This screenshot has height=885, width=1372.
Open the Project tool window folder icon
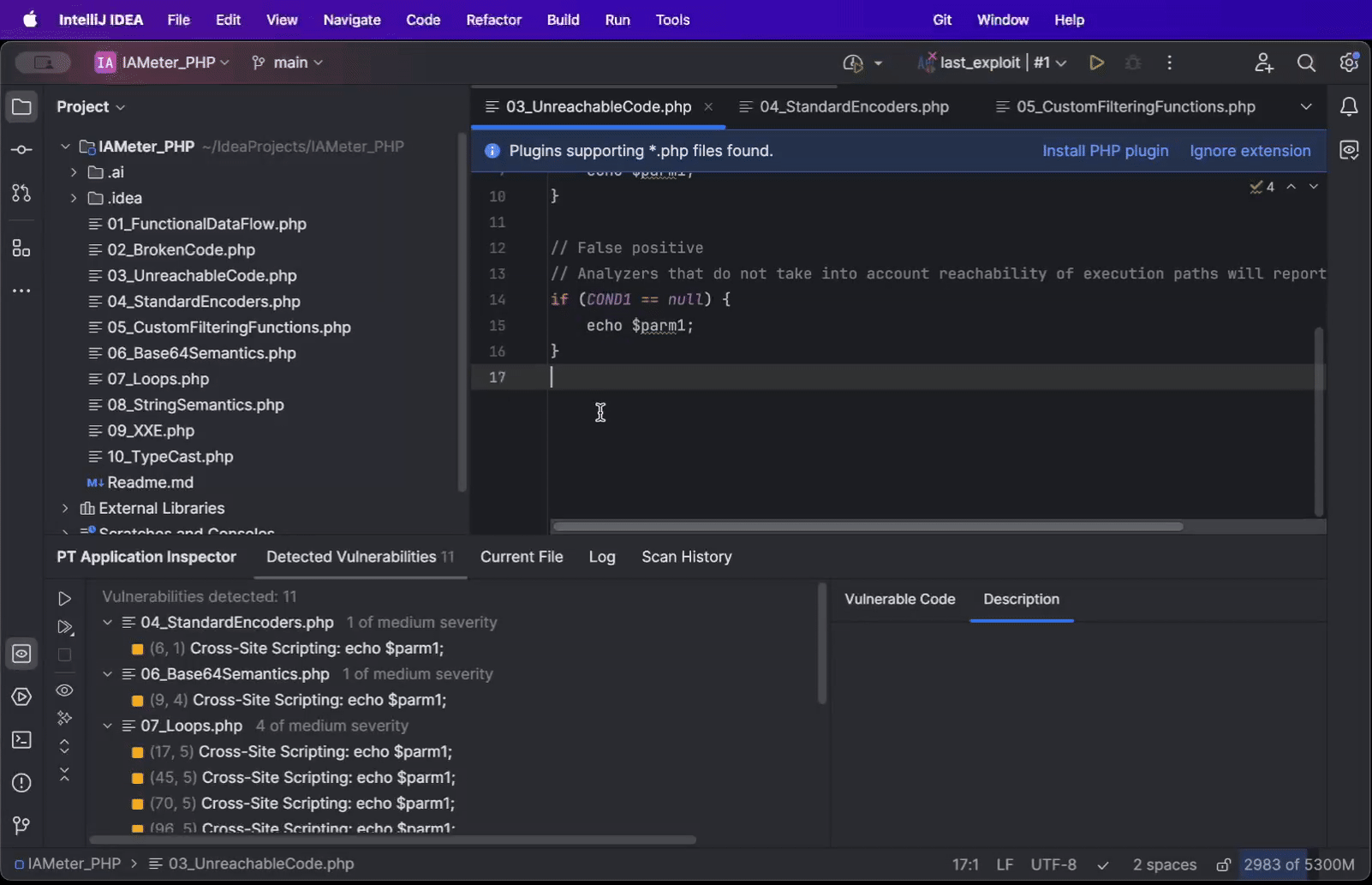tap(21, 107)
